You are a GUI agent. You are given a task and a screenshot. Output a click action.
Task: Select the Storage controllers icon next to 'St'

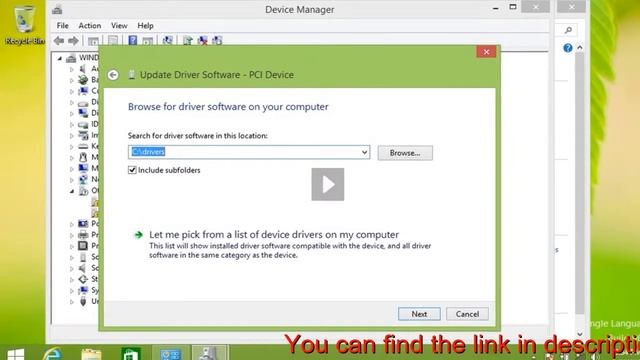click(x=83, y=279)
